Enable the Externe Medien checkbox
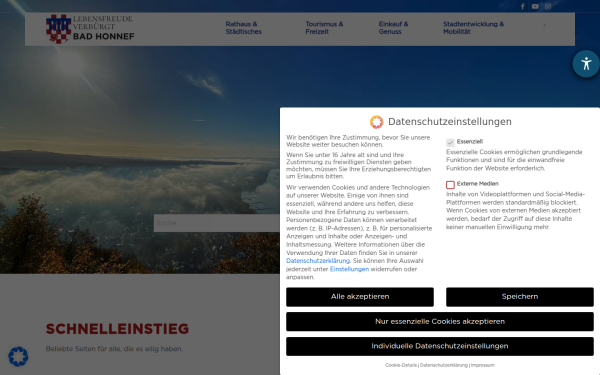This screenshot has width=600, height=375. [x=450, y=185]
